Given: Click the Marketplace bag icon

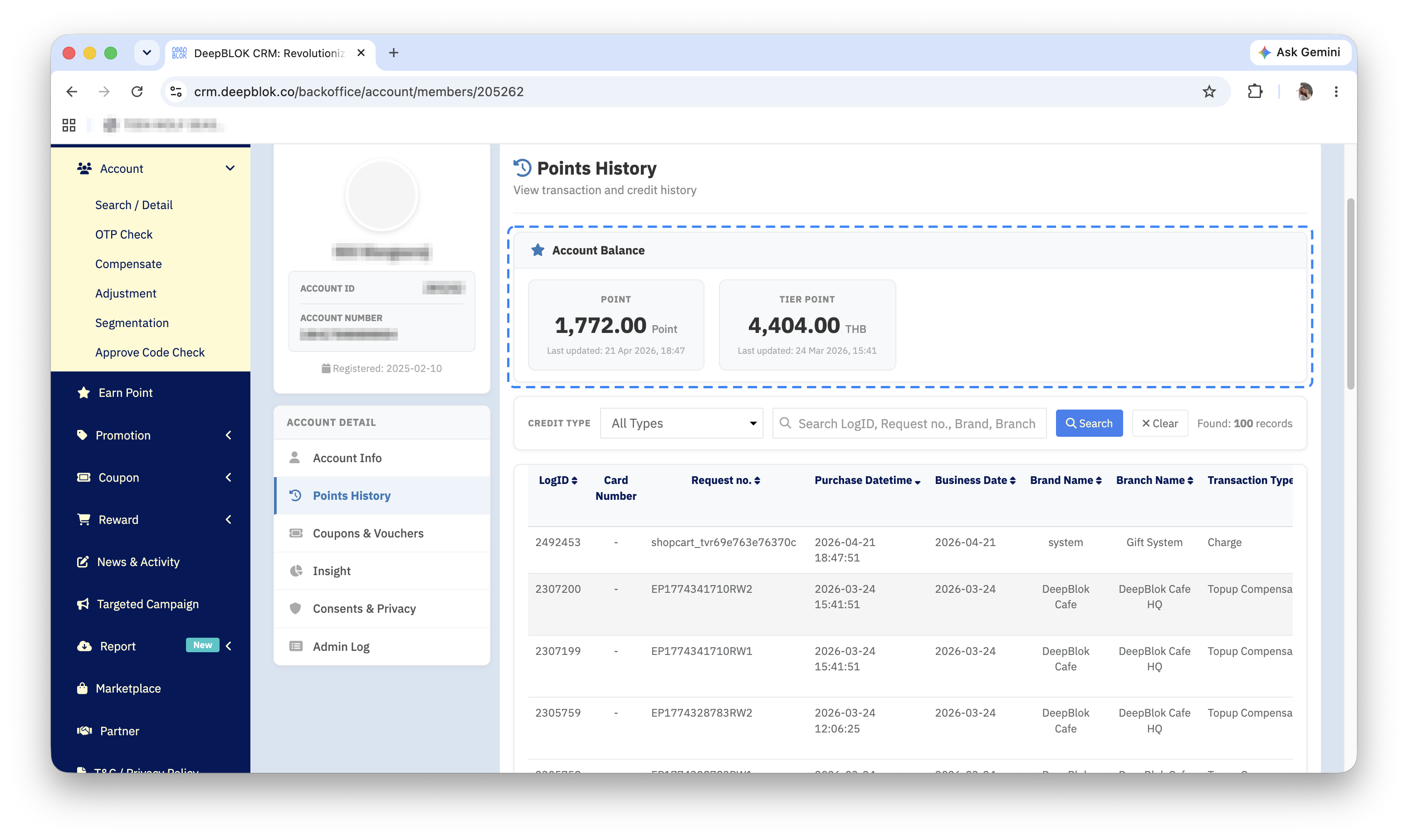Looking at the screenshot, I should click(x=83, y=689).
